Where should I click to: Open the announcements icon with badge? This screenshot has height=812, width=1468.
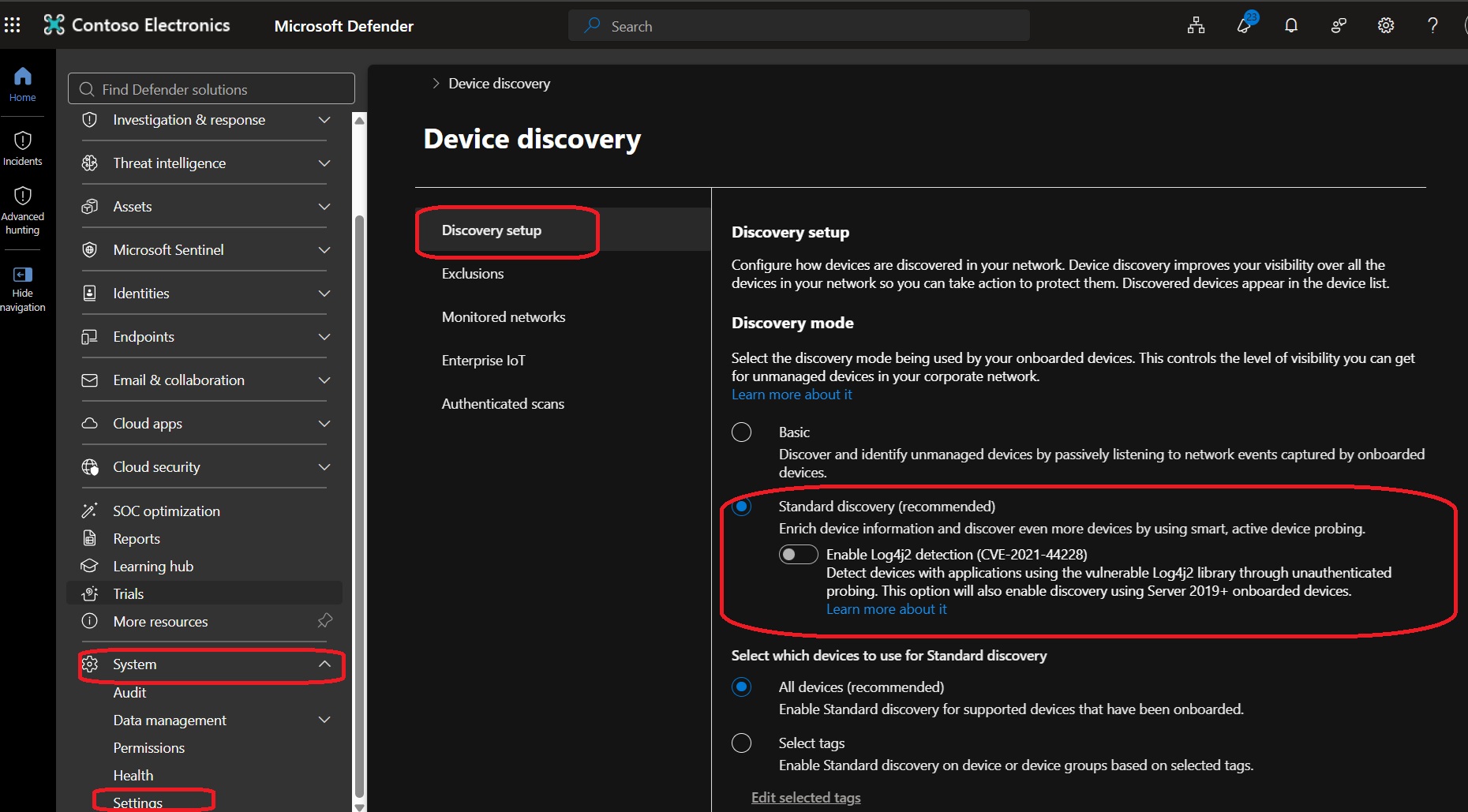point(1245,24)
